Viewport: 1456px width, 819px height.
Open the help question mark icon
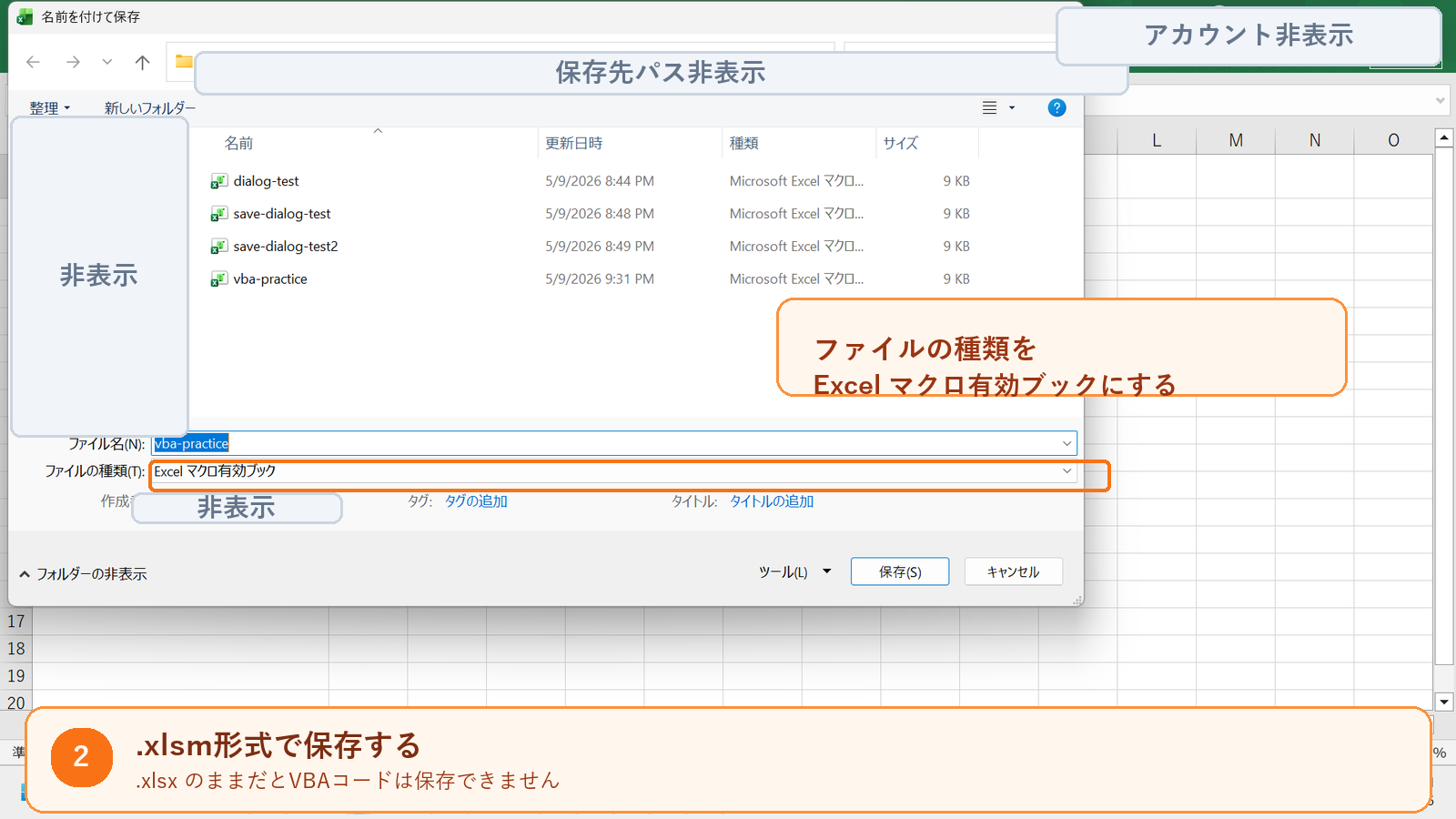[1057, 107]
